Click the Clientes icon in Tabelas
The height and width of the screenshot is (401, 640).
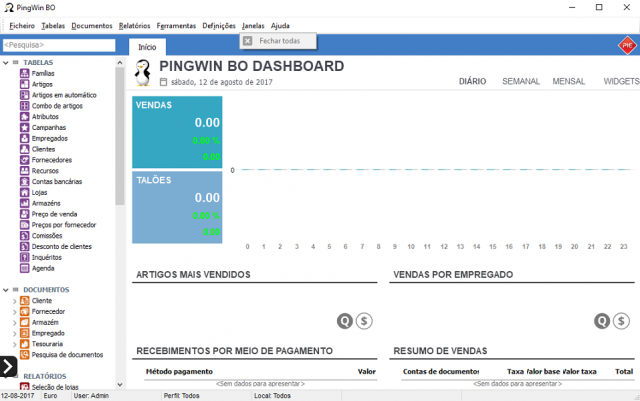25,149
